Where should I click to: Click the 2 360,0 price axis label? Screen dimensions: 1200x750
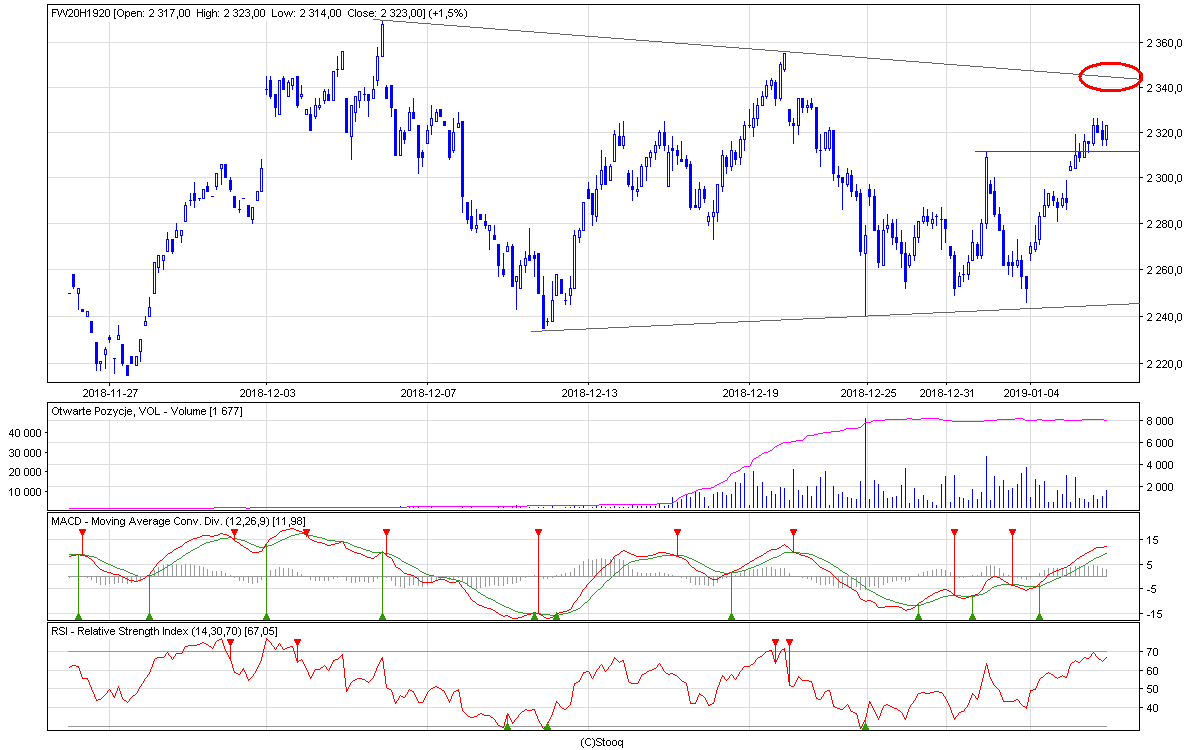tap(1164, 43)
